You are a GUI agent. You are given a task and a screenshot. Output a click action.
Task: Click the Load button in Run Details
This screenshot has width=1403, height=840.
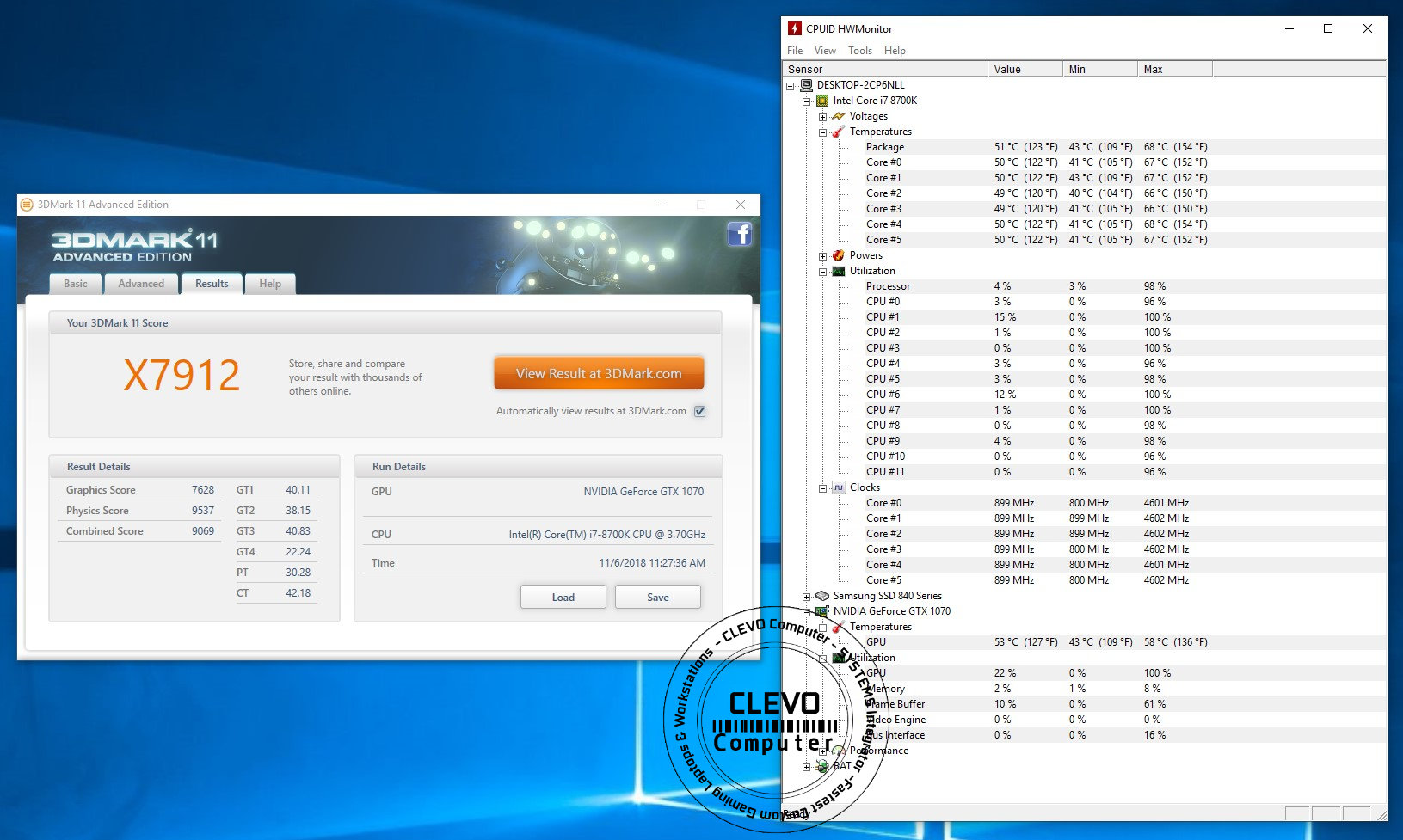(563, 597)
